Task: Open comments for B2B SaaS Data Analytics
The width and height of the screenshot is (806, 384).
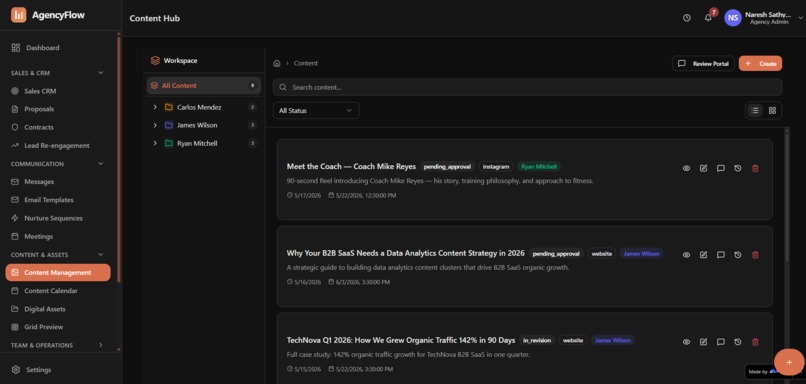Action: click(721, 255)
